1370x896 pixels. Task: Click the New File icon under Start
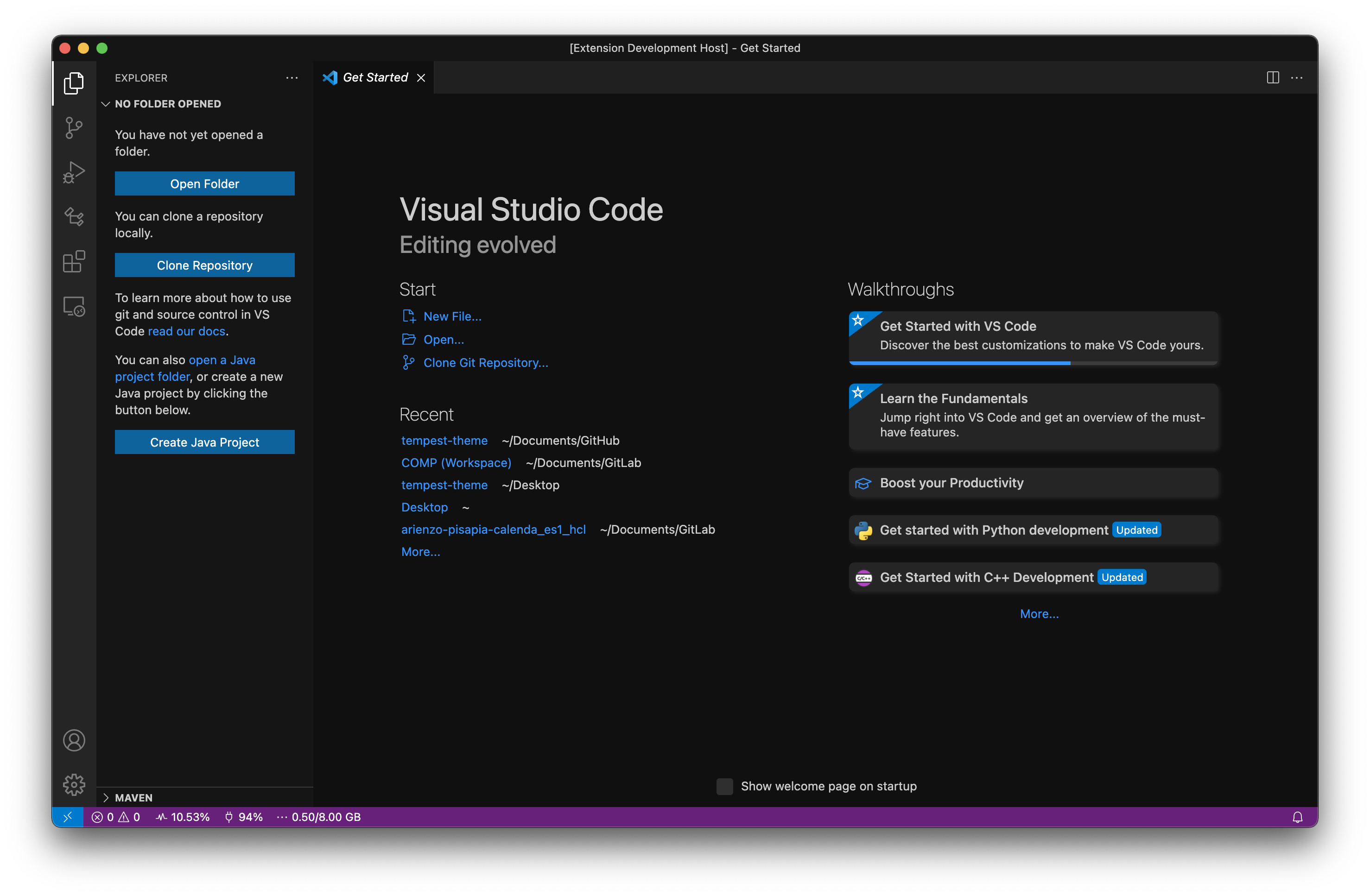[x=409, y=316]
